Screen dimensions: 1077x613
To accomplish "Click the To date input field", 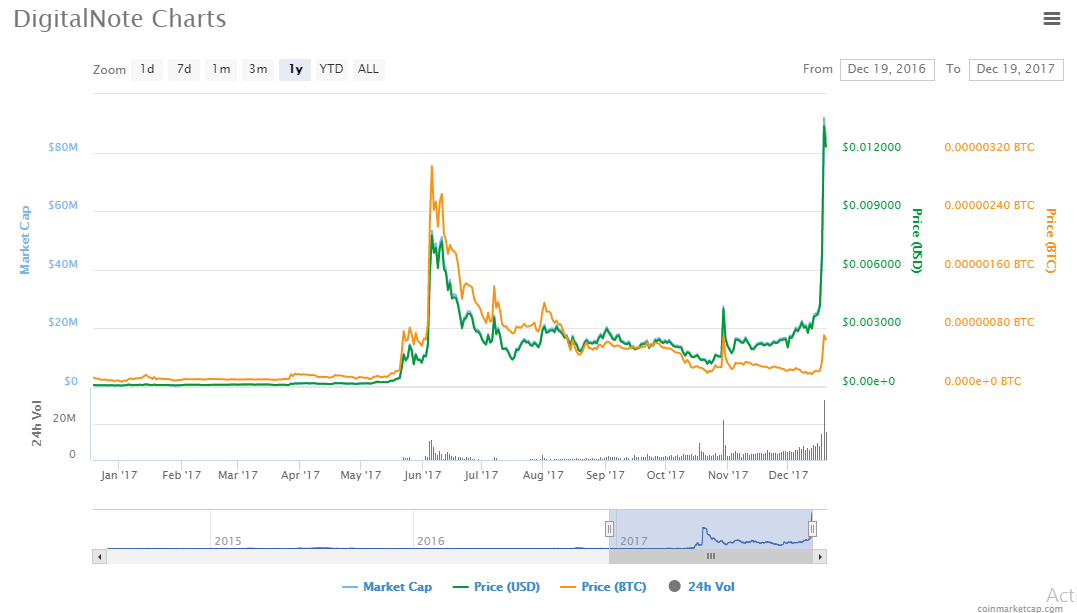I will tap(1015, 69).
